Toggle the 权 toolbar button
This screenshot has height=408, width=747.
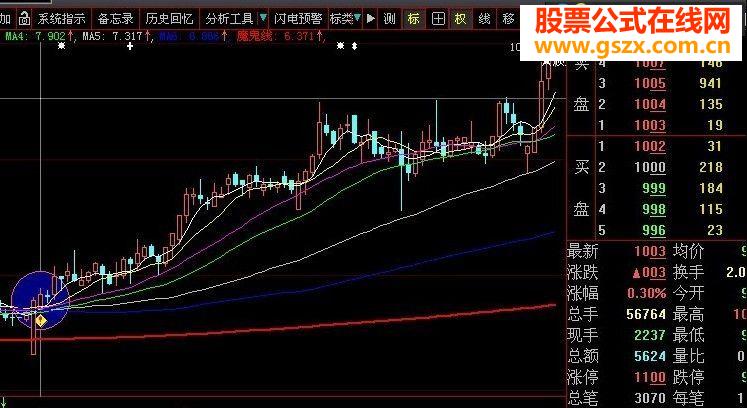[460, 19]
